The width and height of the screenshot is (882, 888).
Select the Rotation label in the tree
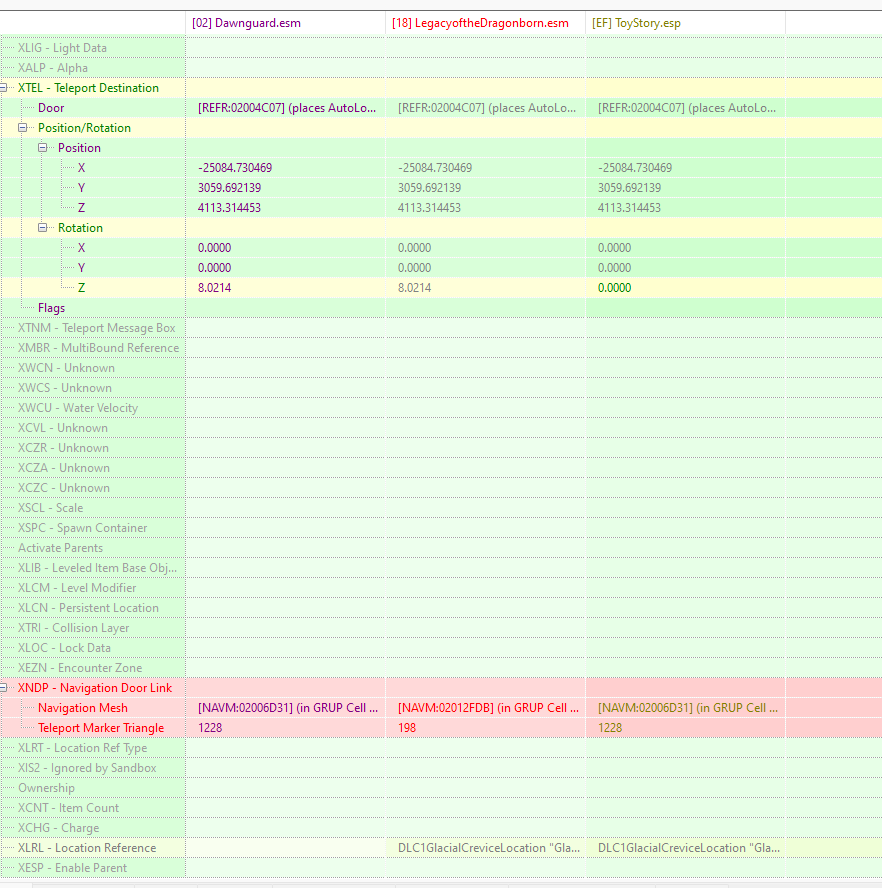coord(80,228)
